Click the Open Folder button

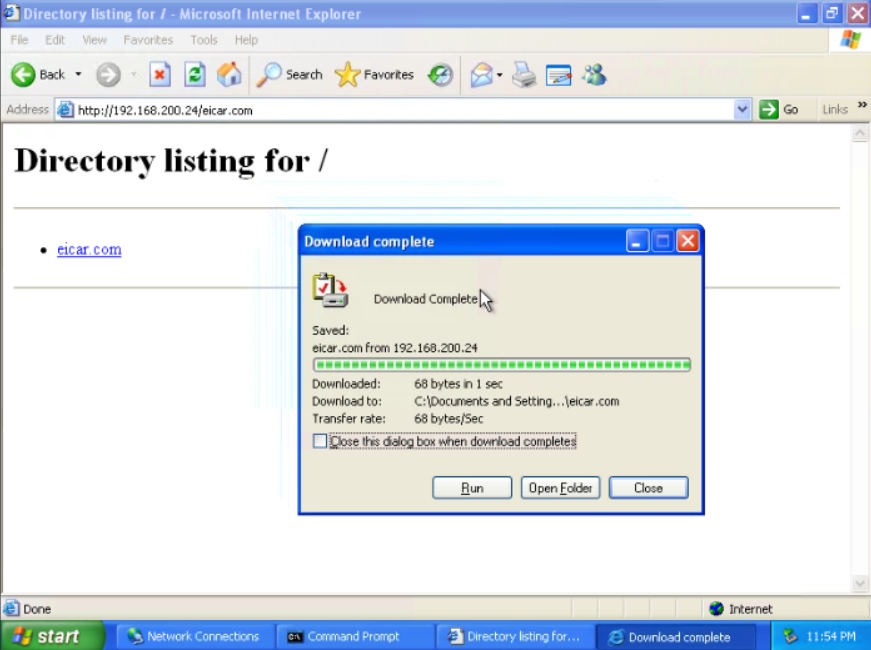tap(560, 488)
